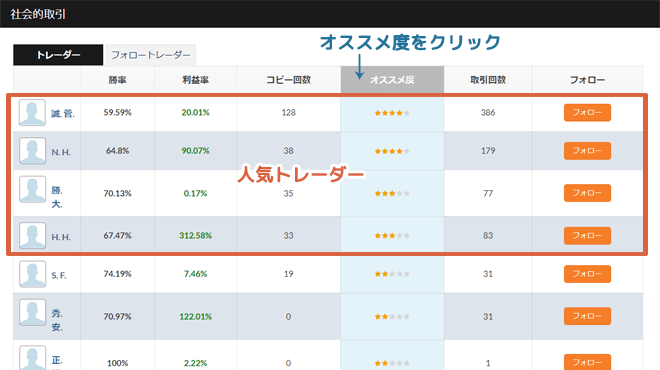The image size is (660, 370).
Task: Select win rate value 59.59%
Action: (117, 112)
